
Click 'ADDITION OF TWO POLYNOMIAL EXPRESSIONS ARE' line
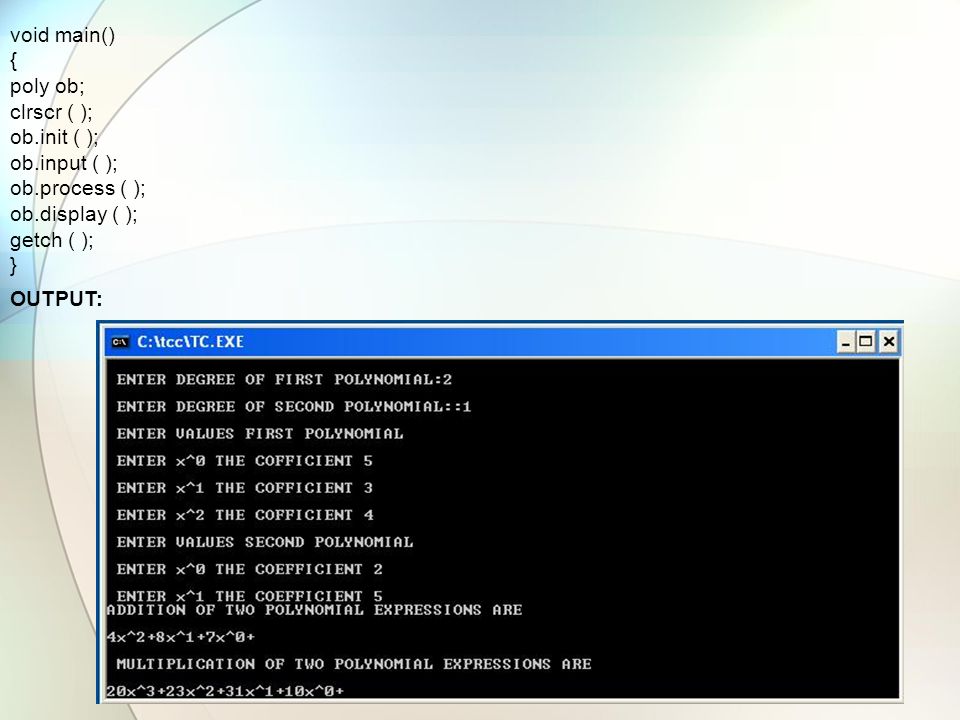(314, 610)
